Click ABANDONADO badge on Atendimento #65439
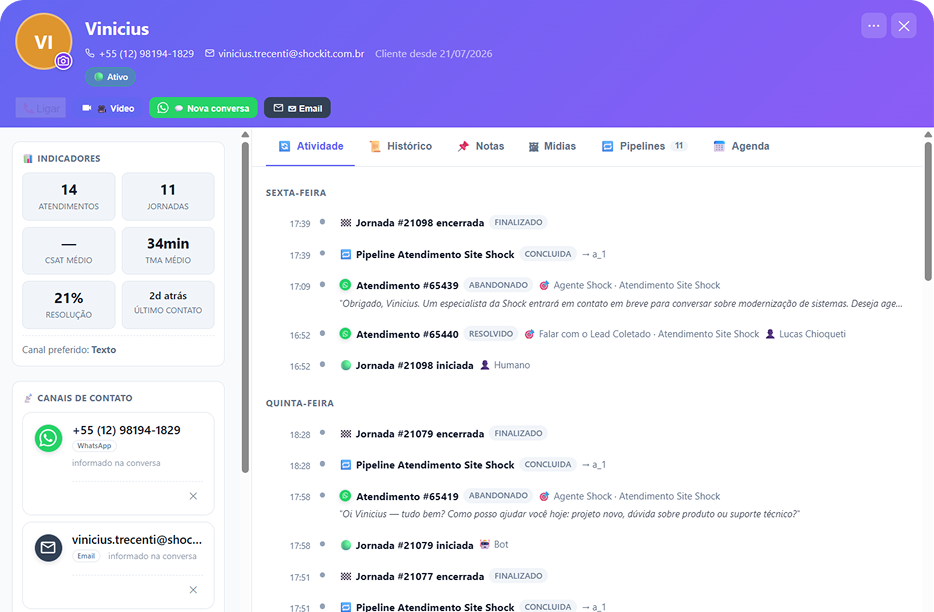This screenshot has width=934, height=612. [498, 285]
